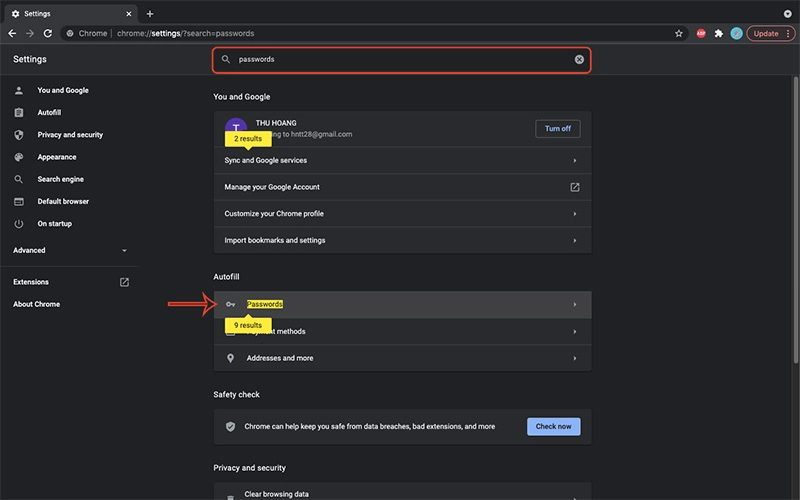Click the Manage Google Account external icon
Screen dimensions: 800x500
tap(574, 187)
